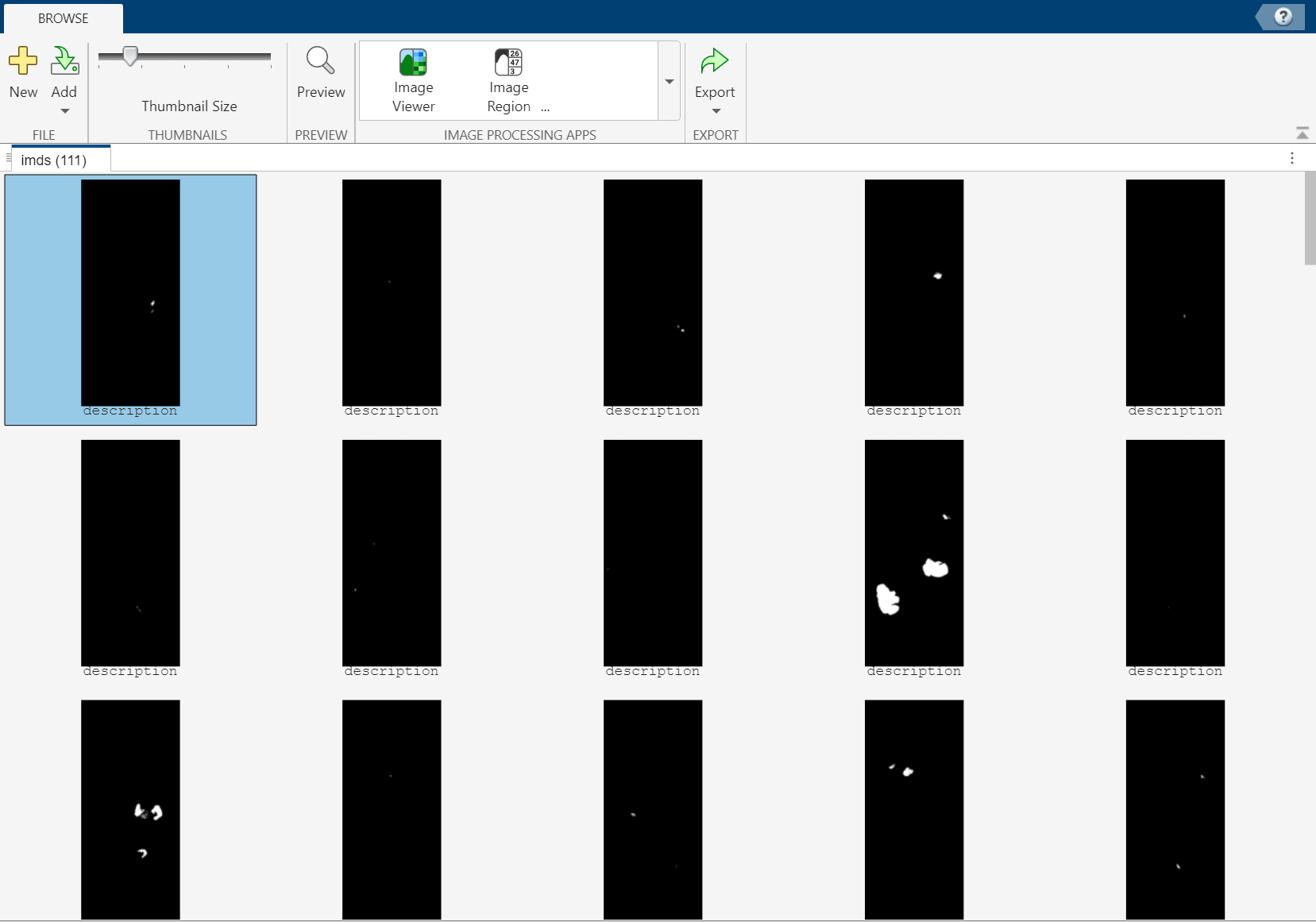Select the BROWSE ribbon tab
This screenshot has height=922, width=1316.
click(x=64, y=18)
